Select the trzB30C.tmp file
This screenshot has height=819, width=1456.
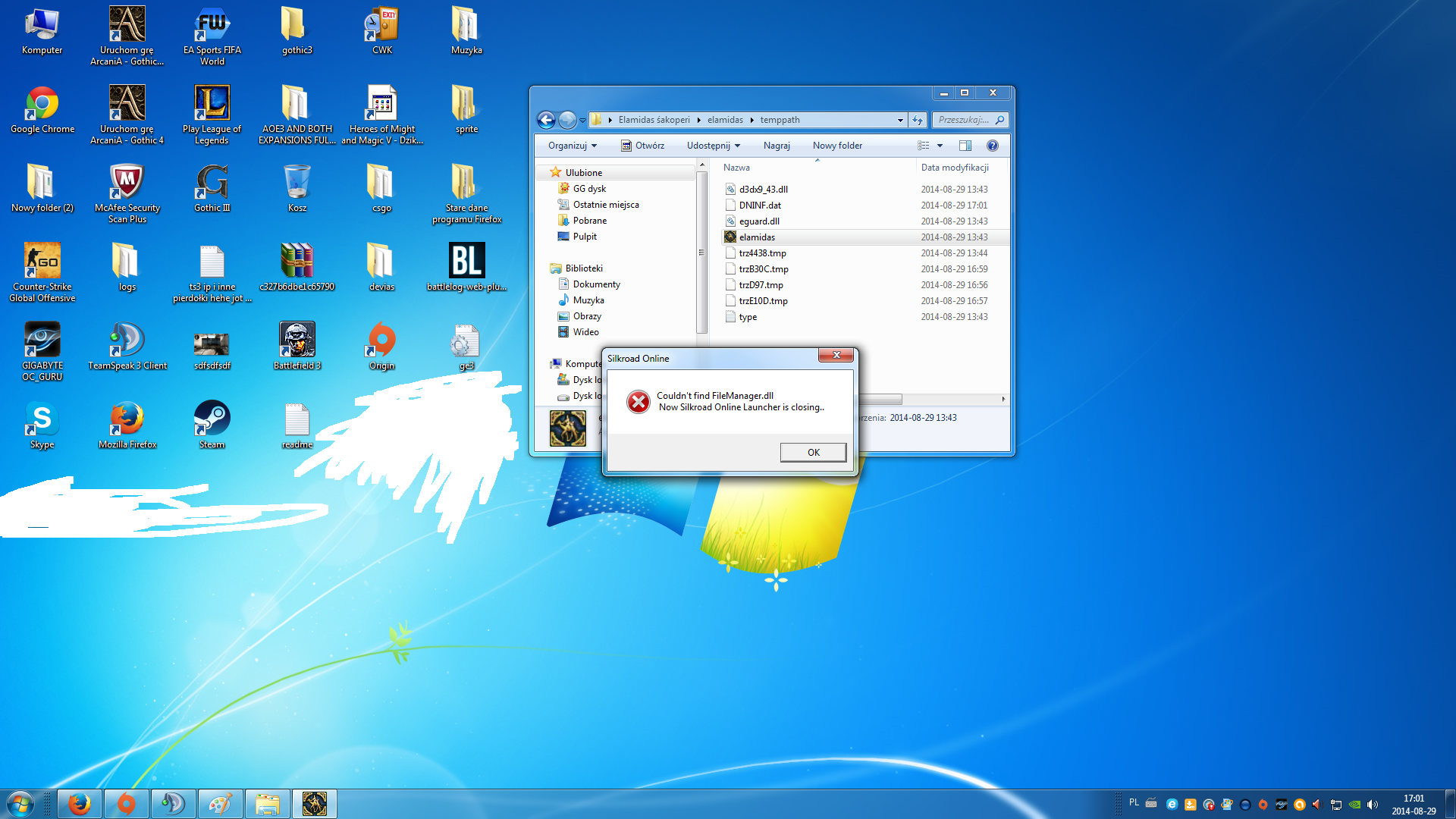click(864, 269)
